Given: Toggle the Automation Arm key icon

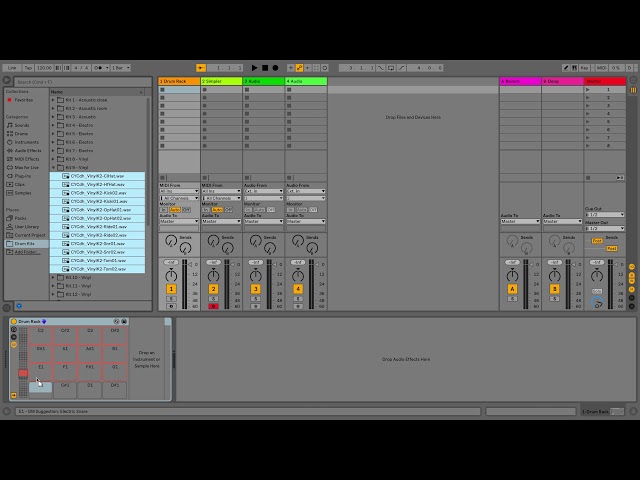Looking at the screenshot, I should coord(299,68).
